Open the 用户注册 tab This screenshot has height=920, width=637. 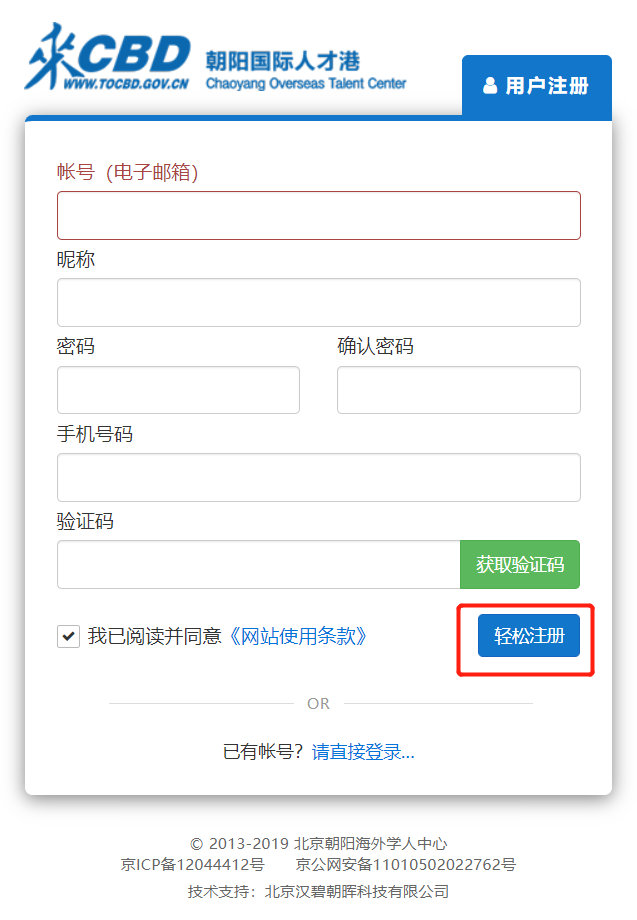click(537, 87)
